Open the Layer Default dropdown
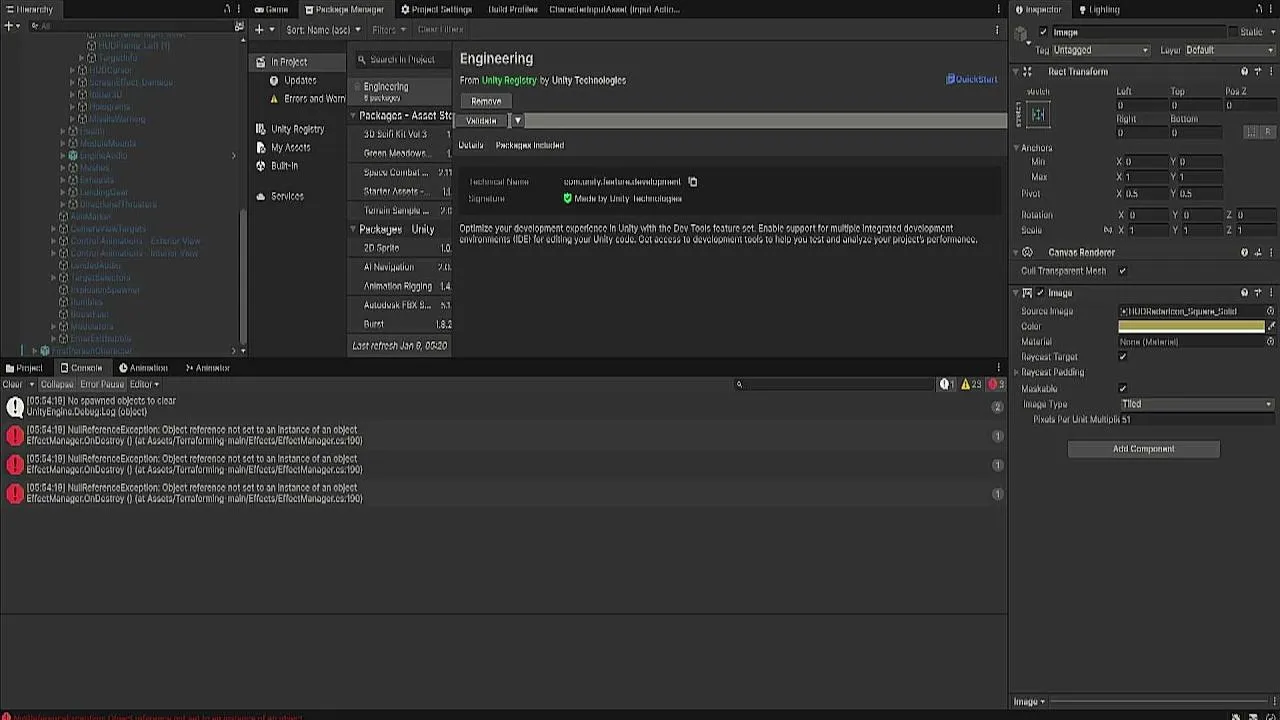Image resolution: width=1280 pixels, height=720 pixels. (1229, 50)
